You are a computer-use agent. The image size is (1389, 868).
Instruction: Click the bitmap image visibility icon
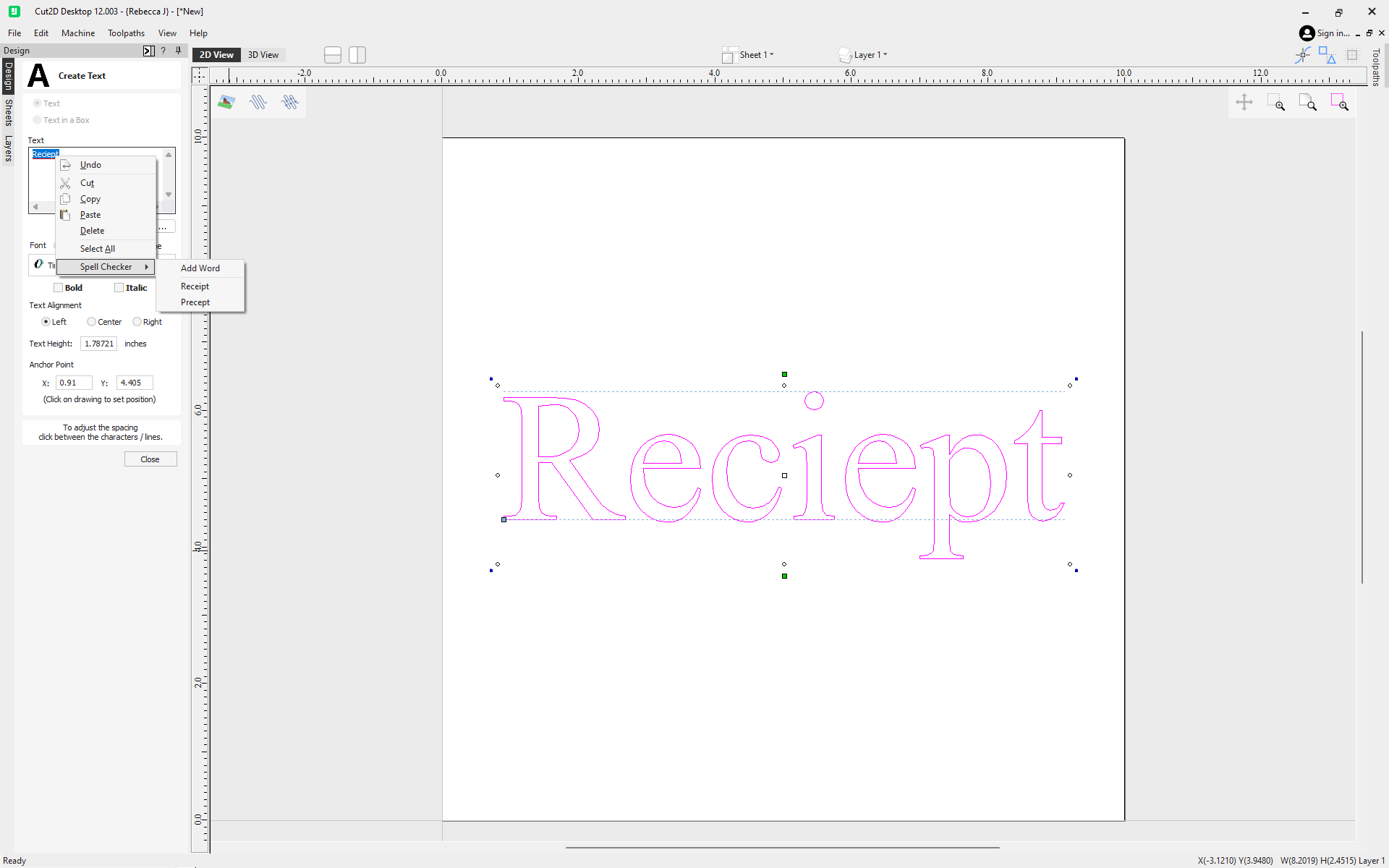pos(226,102)
